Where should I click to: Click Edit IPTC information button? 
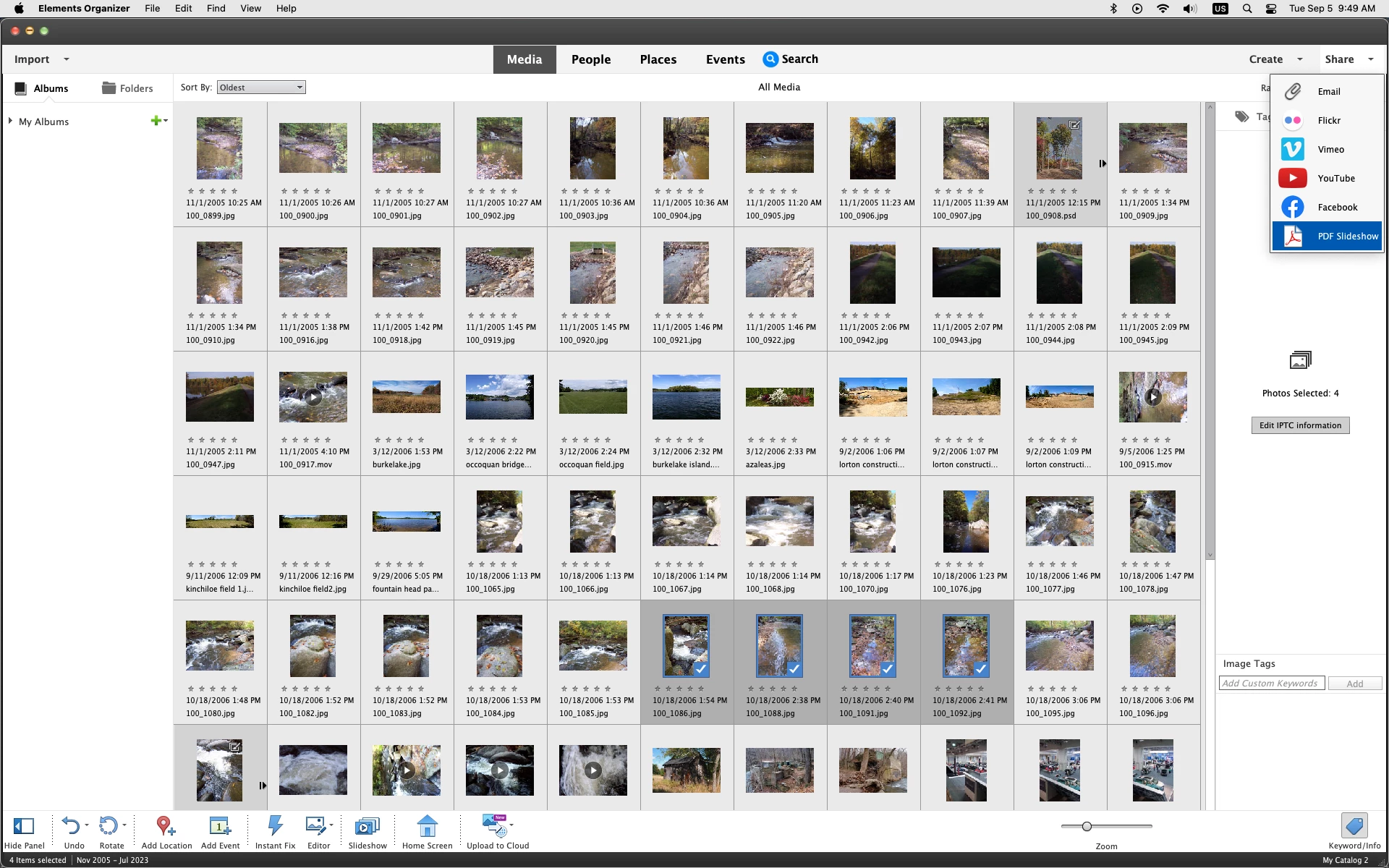[x=1300, y=425]
